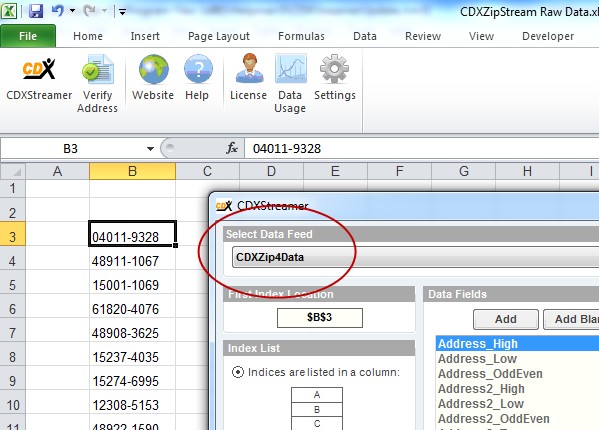This screenshot has height=430, width=599.
Task: Select cell containing 04011-9328
Action: coord(132,234)
